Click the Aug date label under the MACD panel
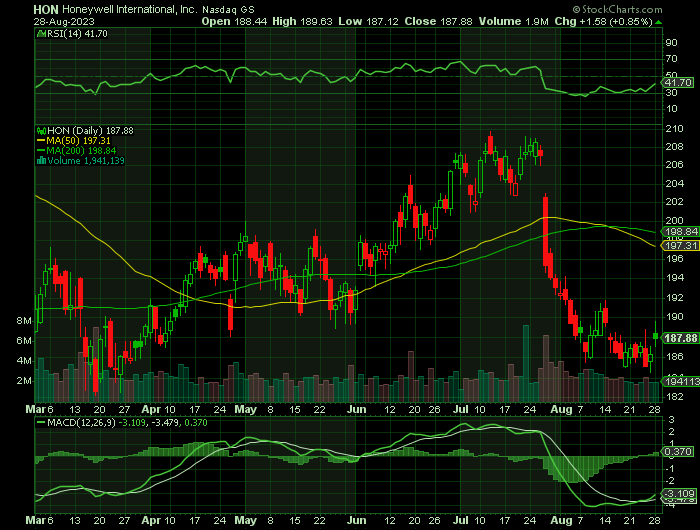This screenshot has height=530, width=700. pyautogui.click(x=561, y=521)
